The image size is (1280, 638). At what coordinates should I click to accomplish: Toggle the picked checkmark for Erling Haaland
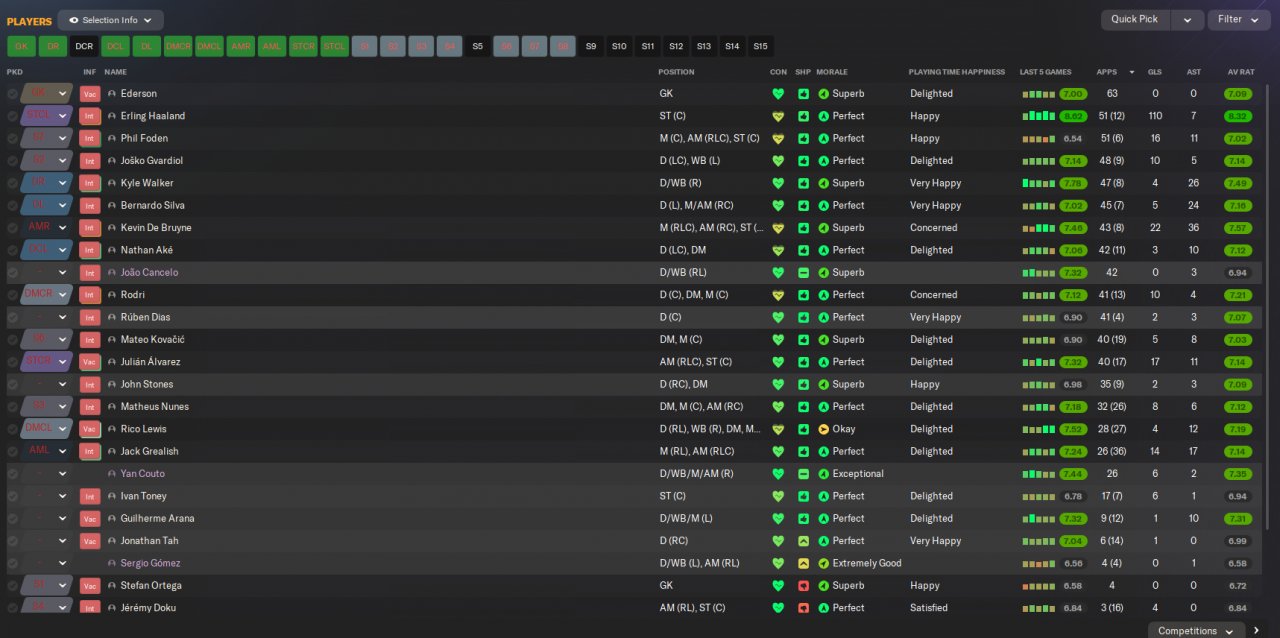(x=13, y=116)
